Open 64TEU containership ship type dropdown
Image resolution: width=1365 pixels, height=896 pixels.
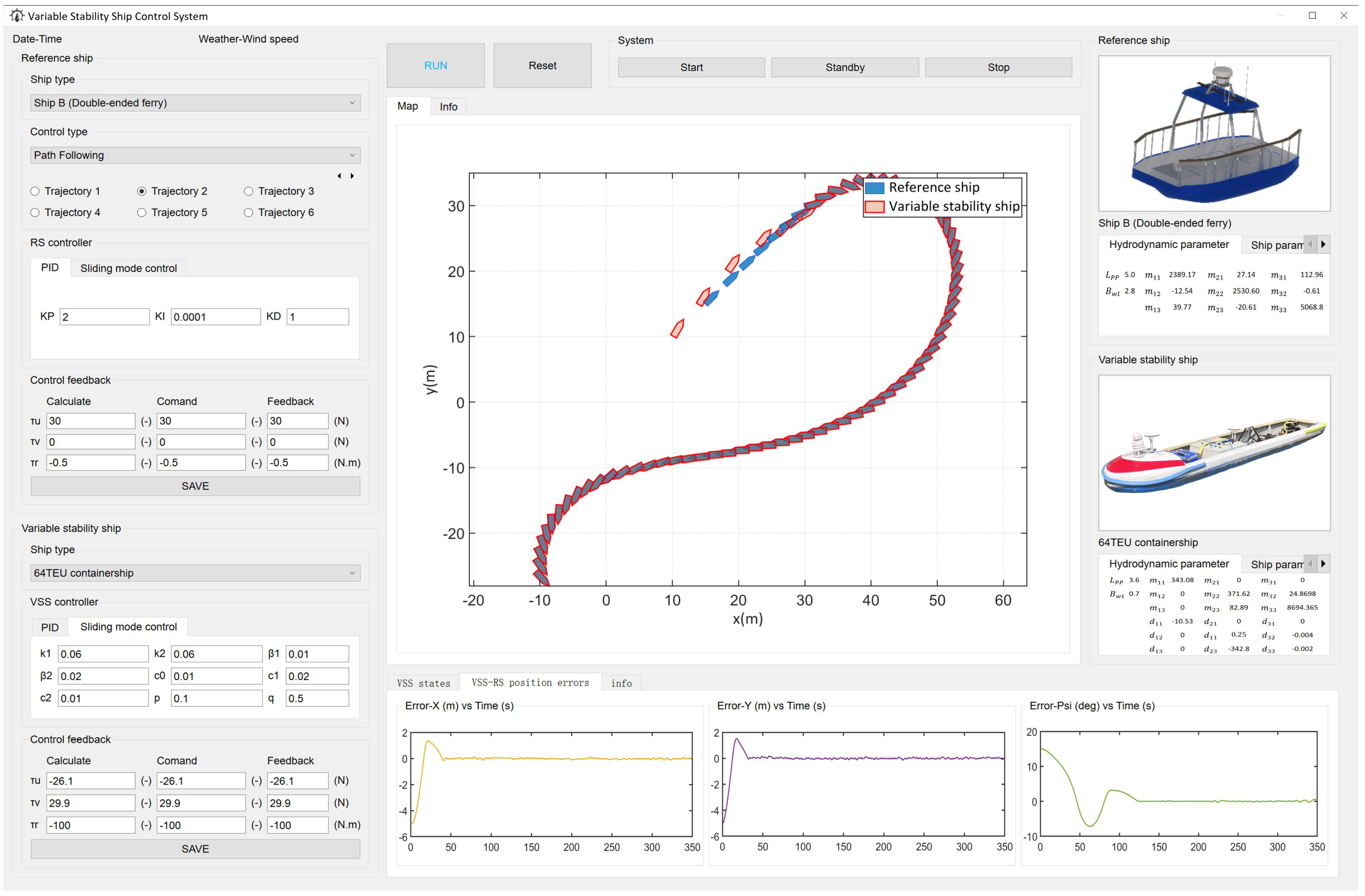(x=195, y=573)
